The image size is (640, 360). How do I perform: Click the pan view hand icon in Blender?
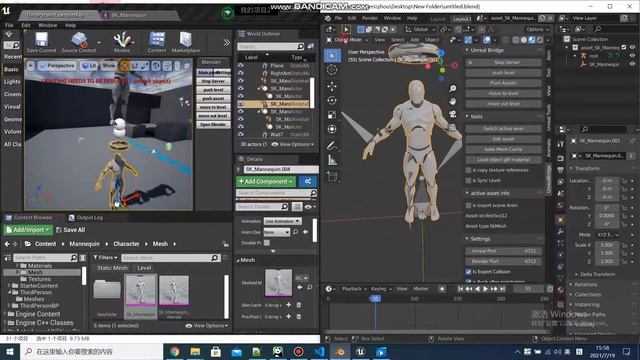tap(453, 101)
